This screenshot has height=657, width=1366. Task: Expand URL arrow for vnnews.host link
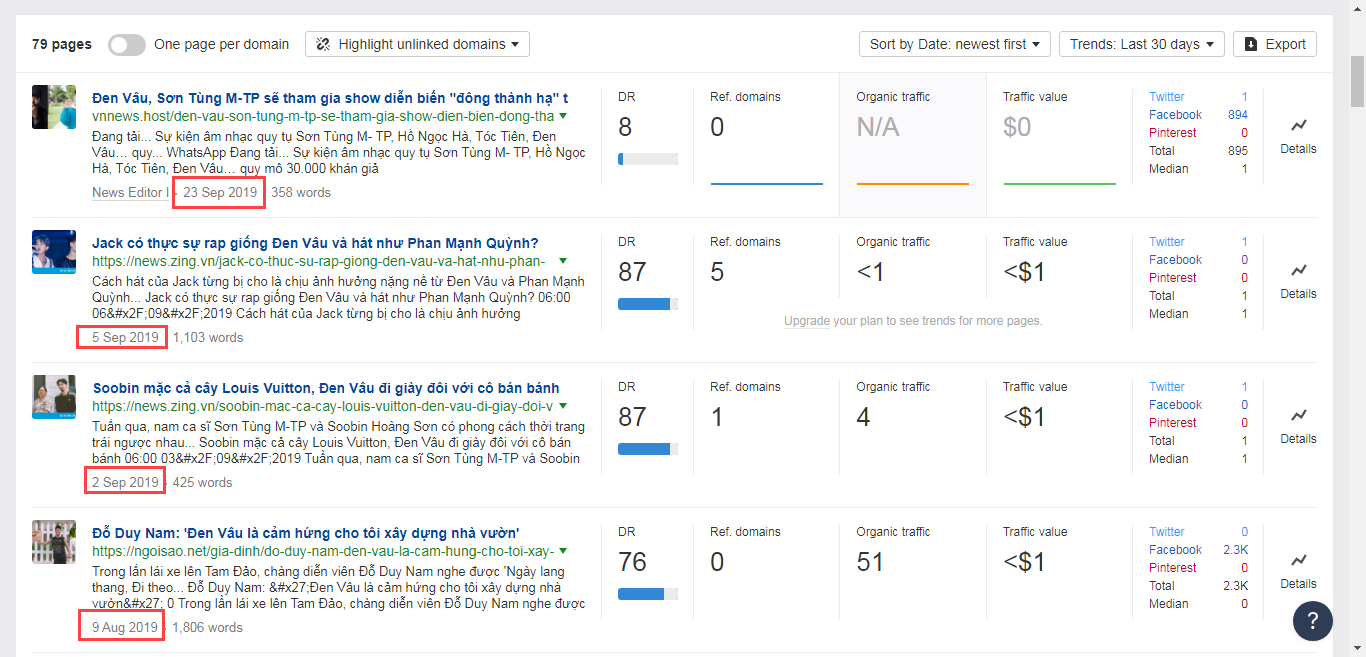pos(563,116)
